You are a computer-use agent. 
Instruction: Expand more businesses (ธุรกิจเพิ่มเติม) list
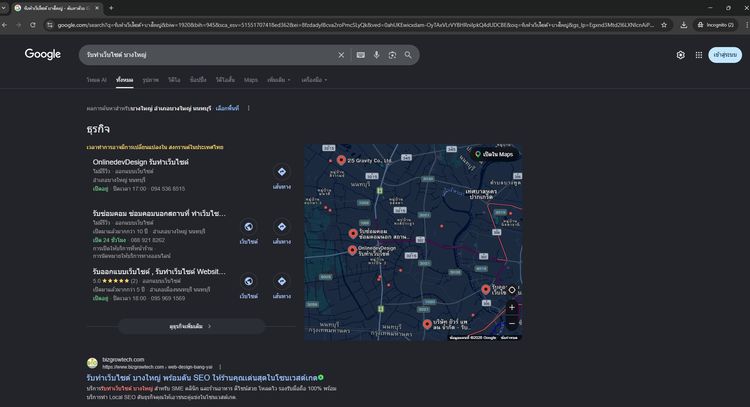191,326
